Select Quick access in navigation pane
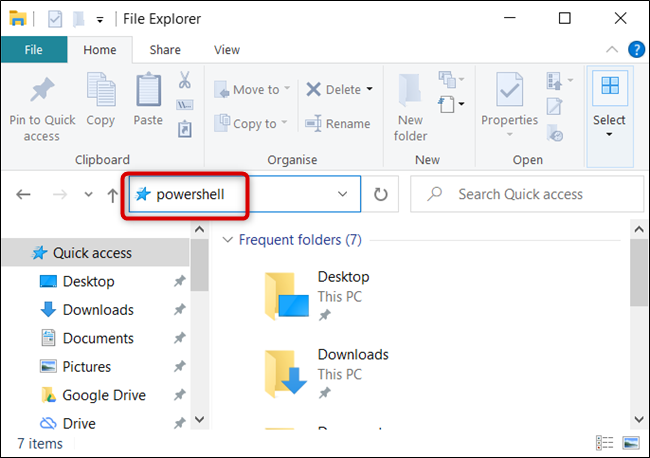Viewport: 650px width, 458px height. pyautogui.click(x=96, y=252)
